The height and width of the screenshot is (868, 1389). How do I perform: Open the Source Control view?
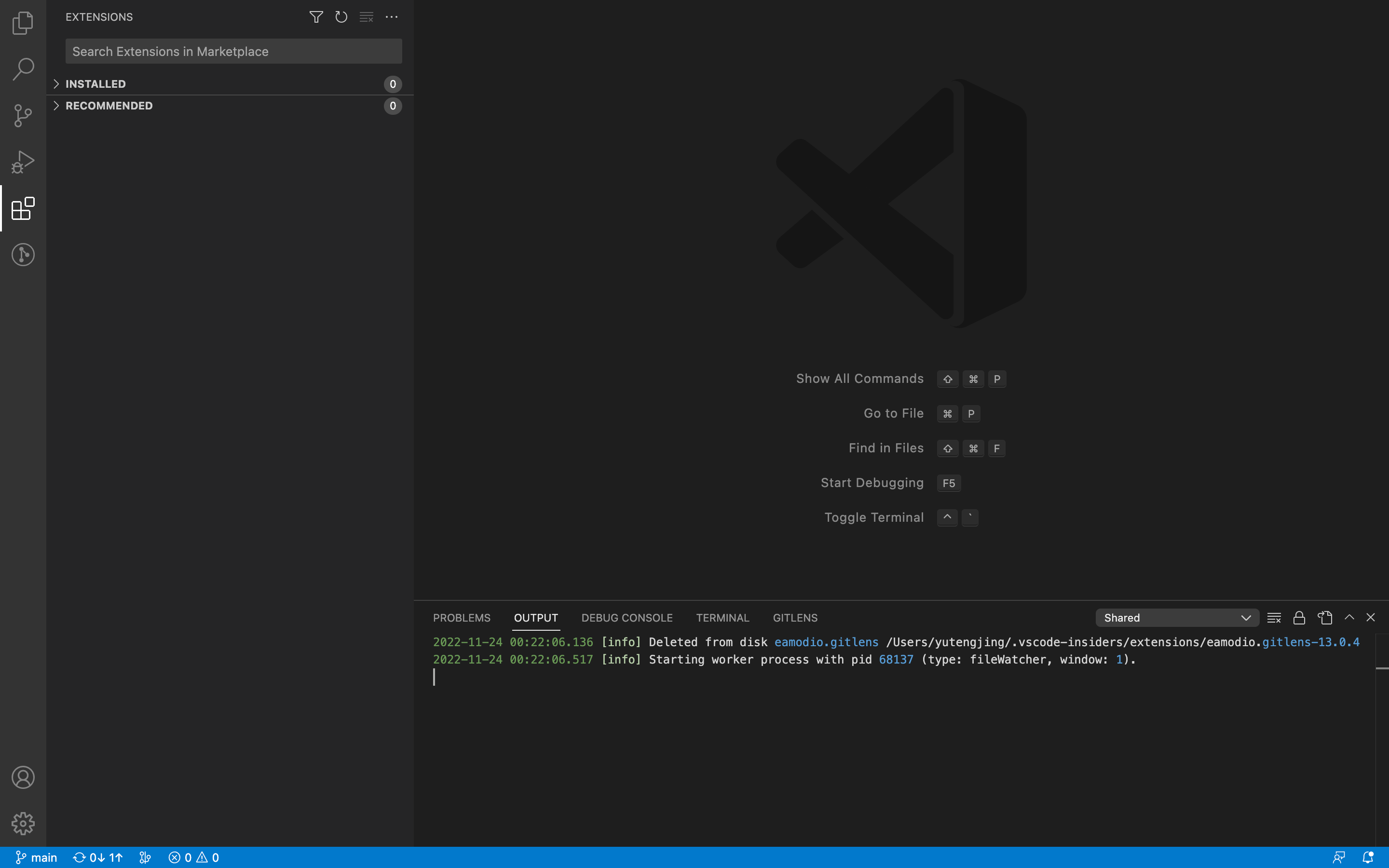(23, 115)
